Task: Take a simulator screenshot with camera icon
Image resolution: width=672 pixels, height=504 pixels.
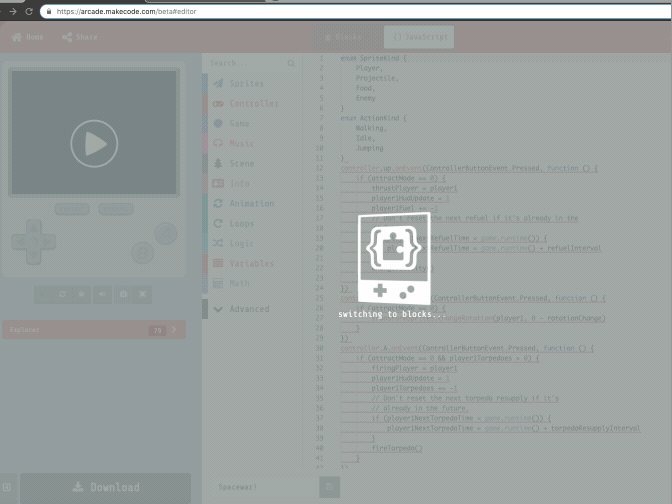Action: tap(123, 294)
